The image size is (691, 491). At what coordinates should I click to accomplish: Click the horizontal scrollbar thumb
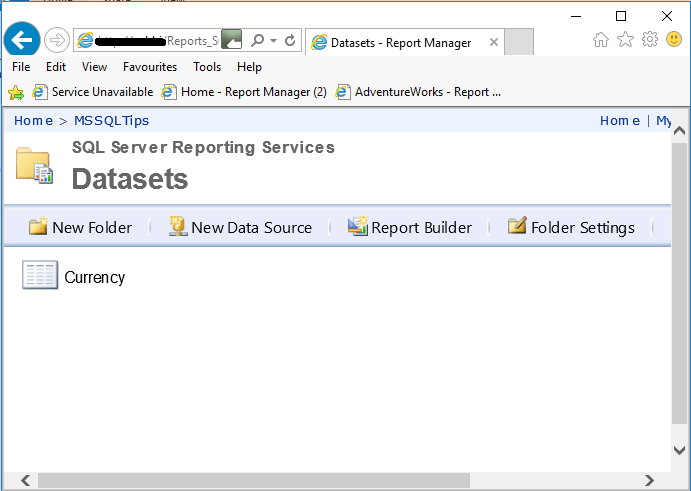[x=254, y=480]
